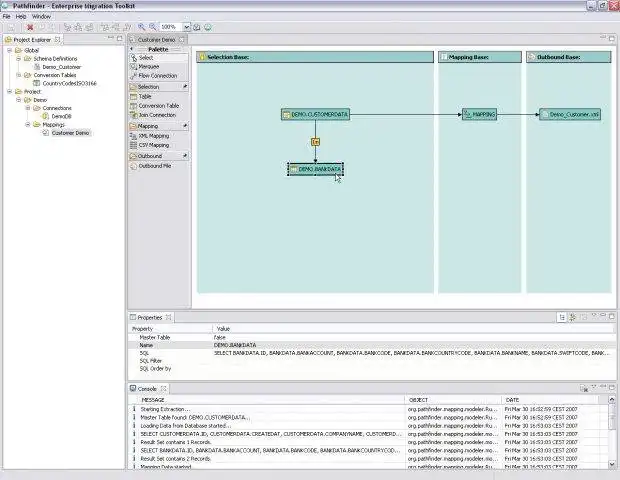Collapse the Project tree node

[9, 92]
